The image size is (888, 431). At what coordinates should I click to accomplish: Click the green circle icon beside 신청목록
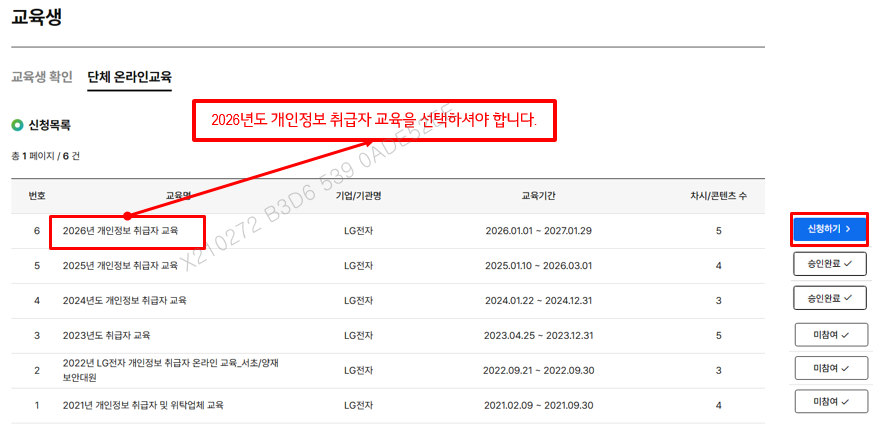17,126
